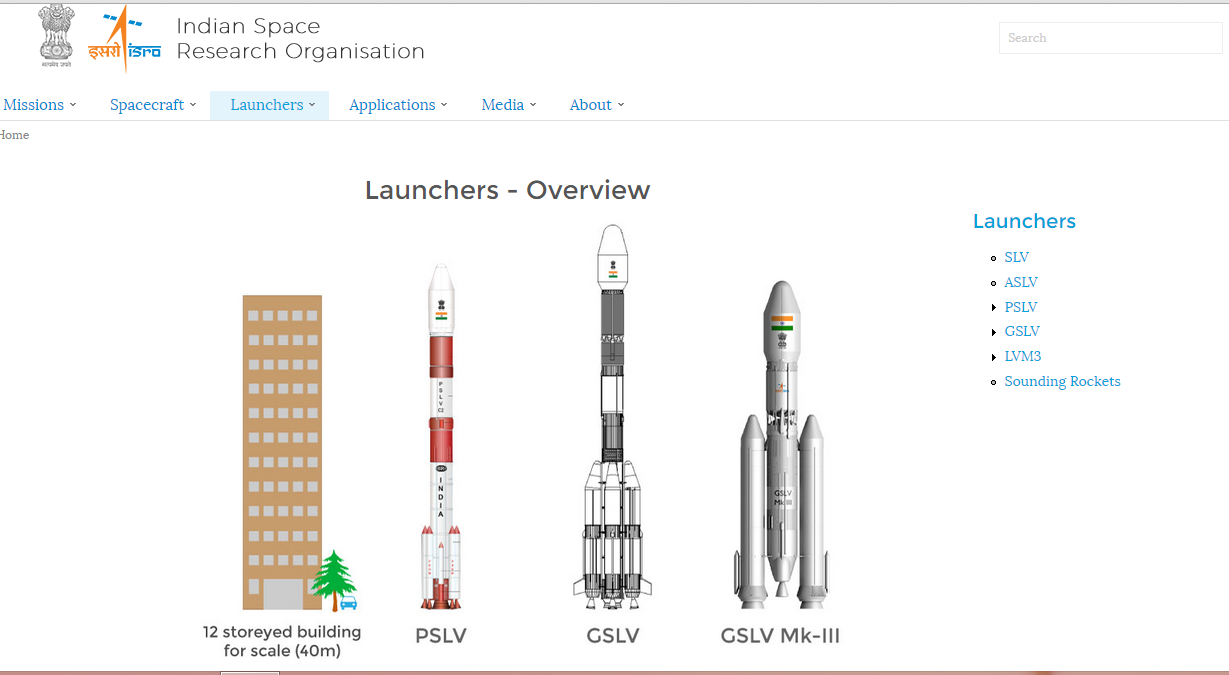Open the Sounding Rockets link
Image resolution: width=1229 pixels, height=675 pixels.
[x=1062, y=381]
